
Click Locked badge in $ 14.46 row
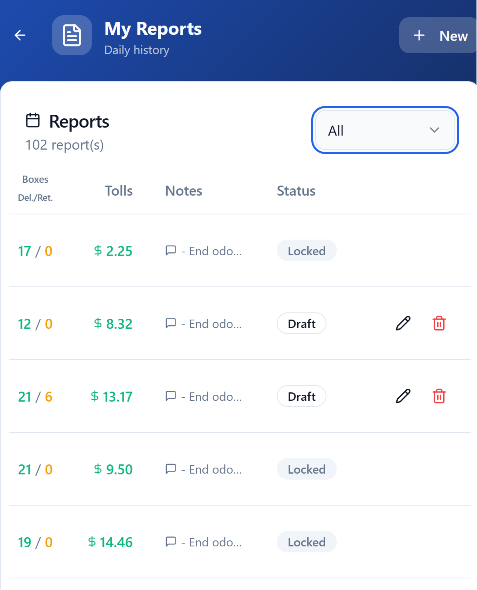(x=307, y=542)
